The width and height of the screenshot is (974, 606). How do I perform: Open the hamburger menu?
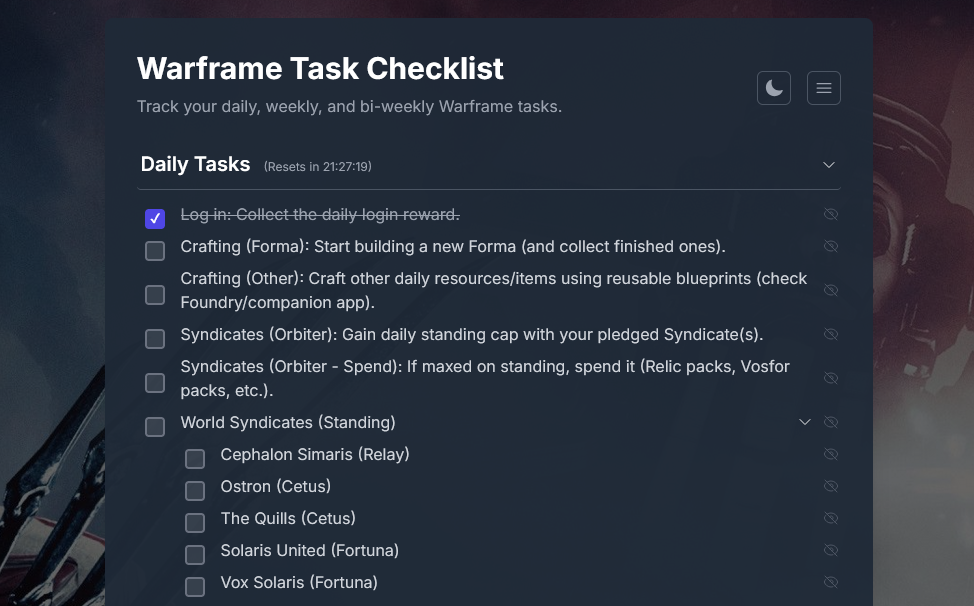click(x=823, y=88)
